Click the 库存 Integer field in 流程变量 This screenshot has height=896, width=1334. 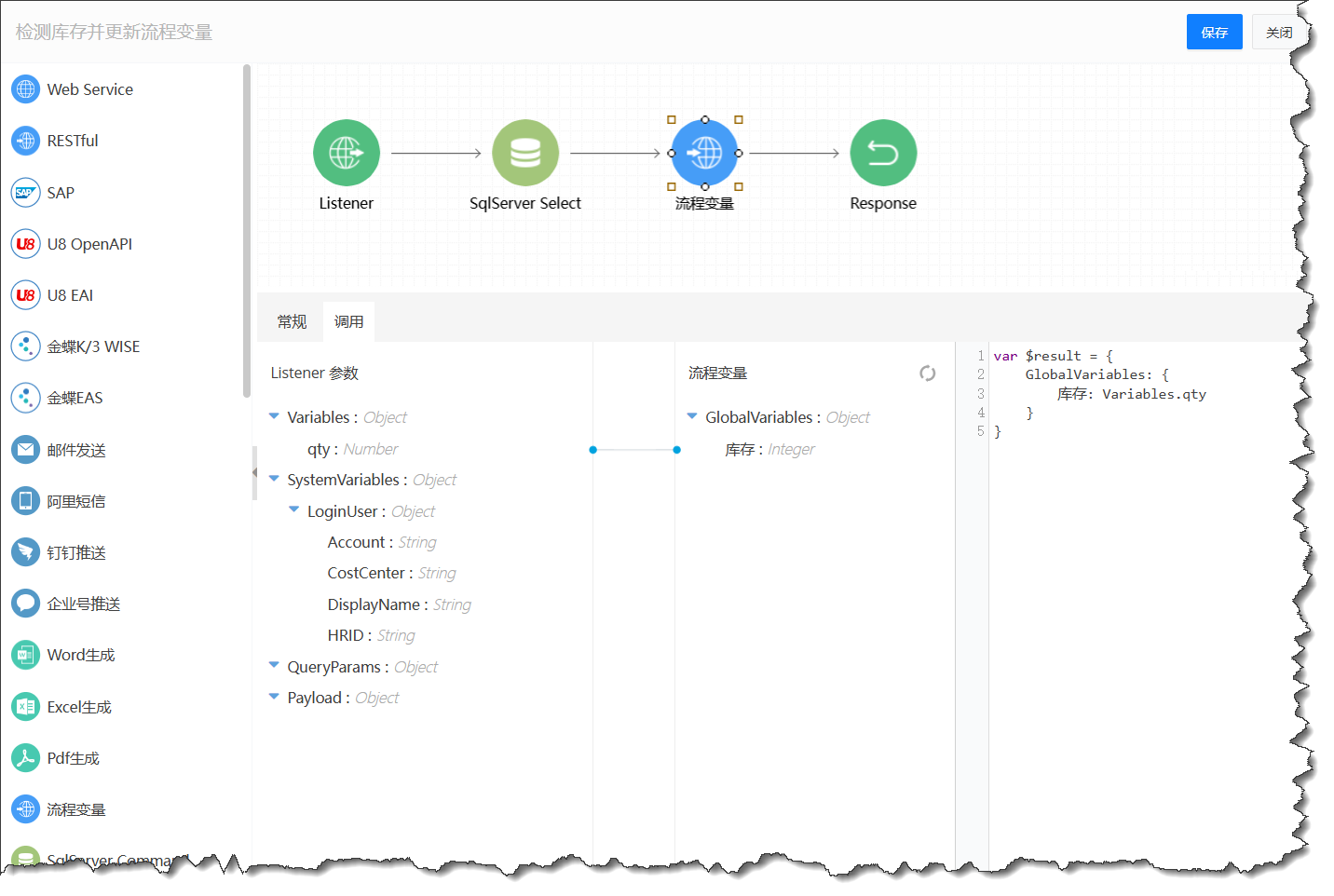(x=769, y=450)
